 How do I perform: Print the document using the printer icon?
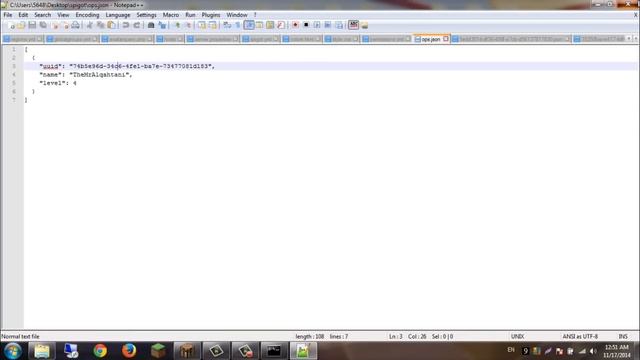coord(76,25)
